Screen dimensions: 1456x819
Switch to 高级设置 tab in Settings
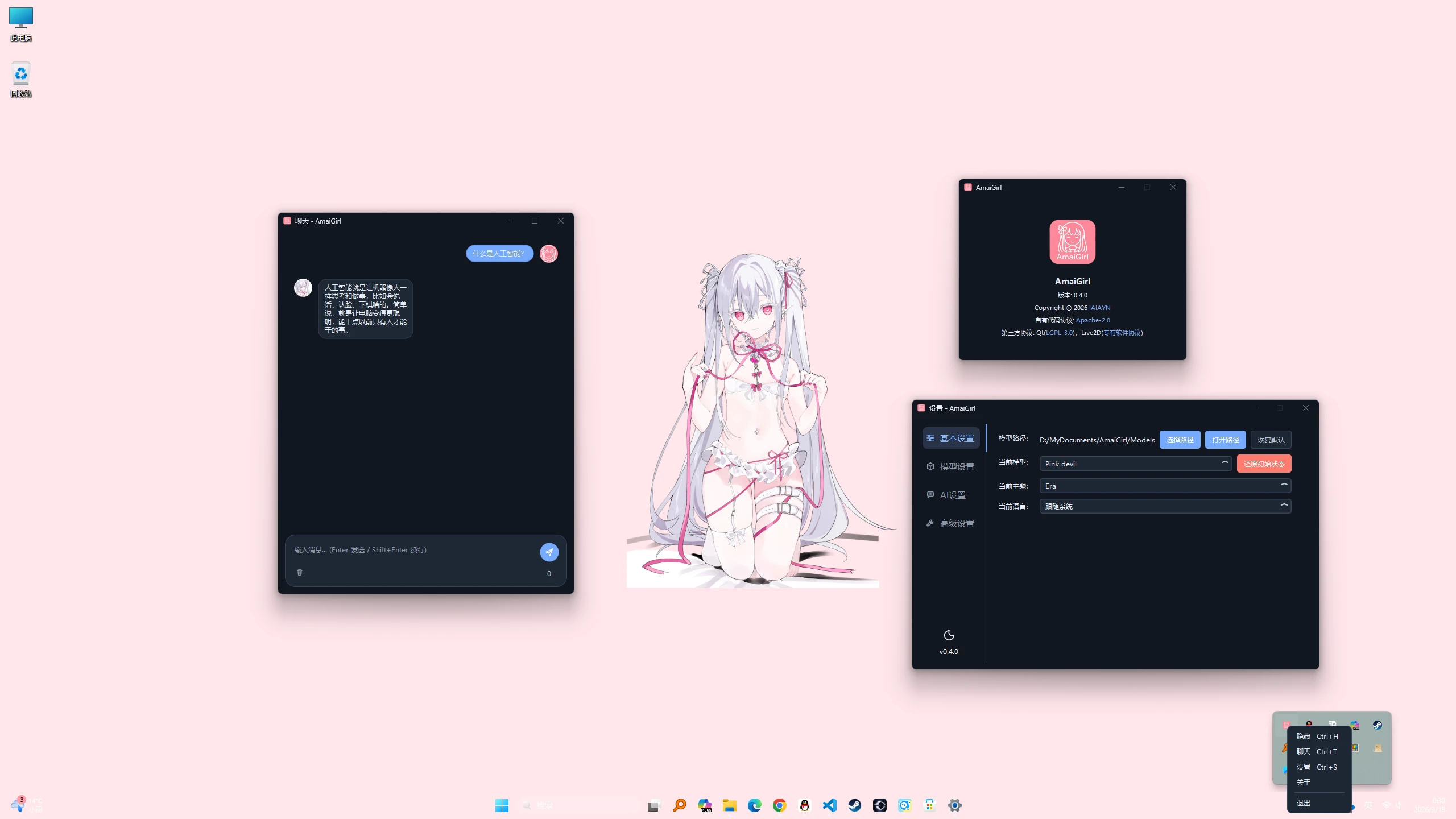(951, 523)
